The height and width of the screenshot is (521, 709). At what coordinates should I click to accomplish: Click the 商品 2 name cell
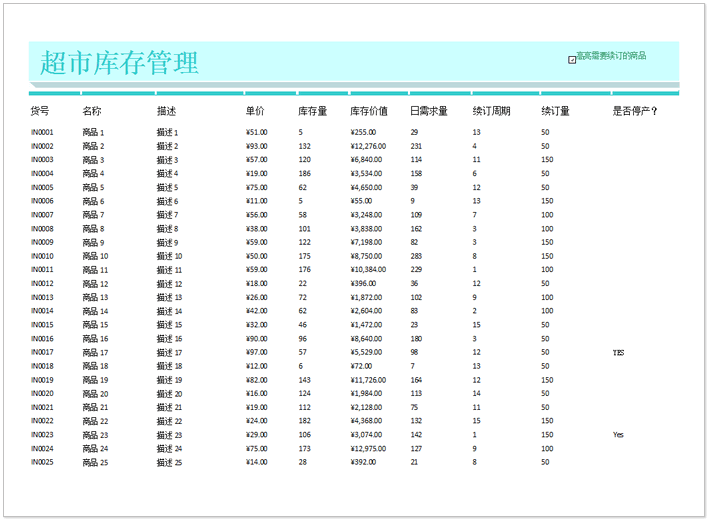(x=93, y=146)
